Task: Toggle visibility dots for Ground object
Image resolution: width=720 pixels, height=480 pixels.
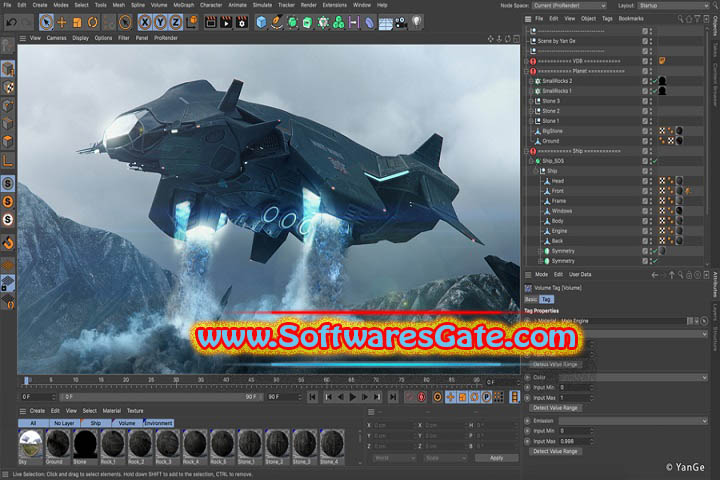Action: click(651, 141)
